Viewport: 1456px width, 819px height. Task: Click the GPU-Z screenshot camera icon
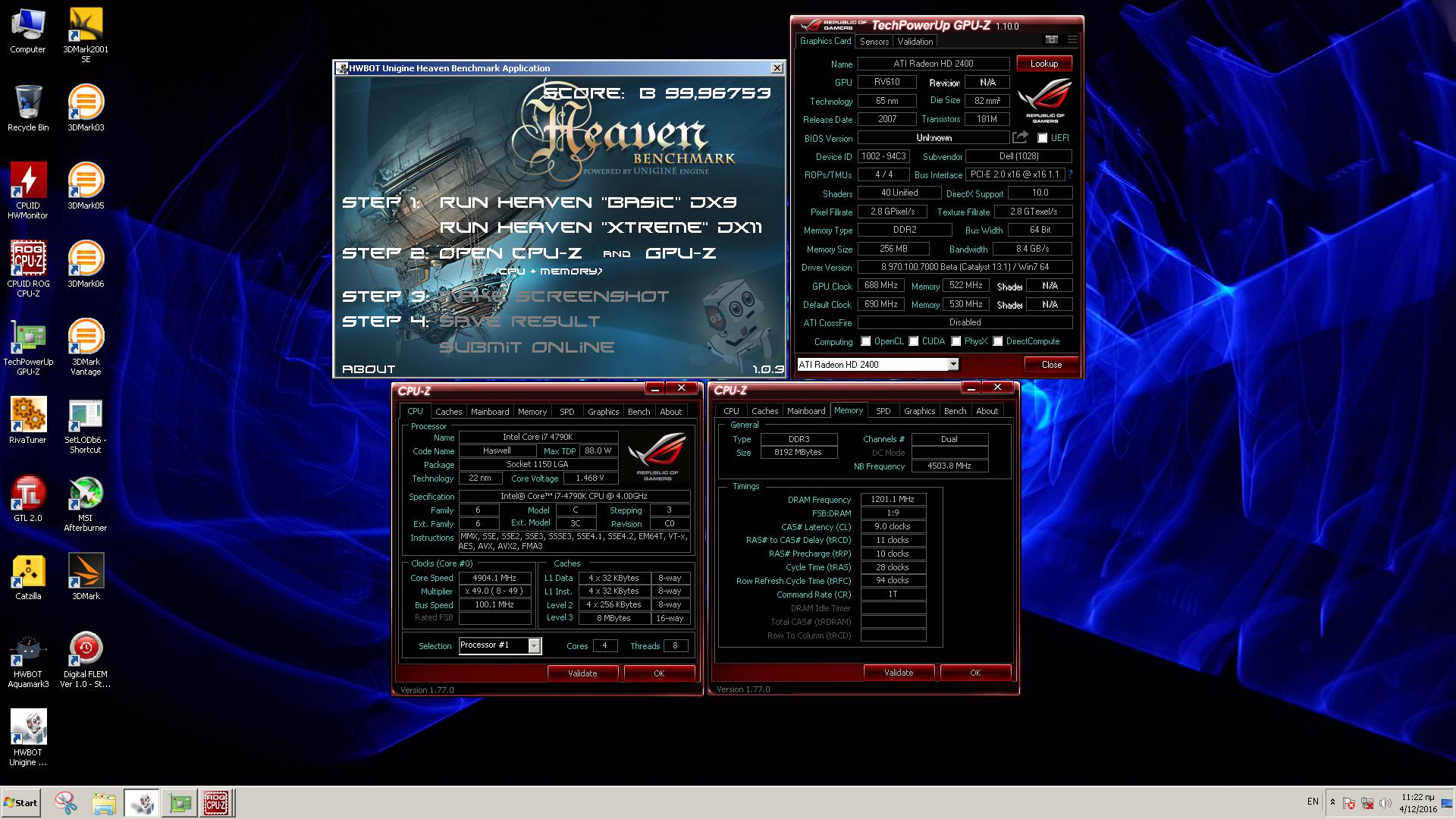(x=1051, y=39)
